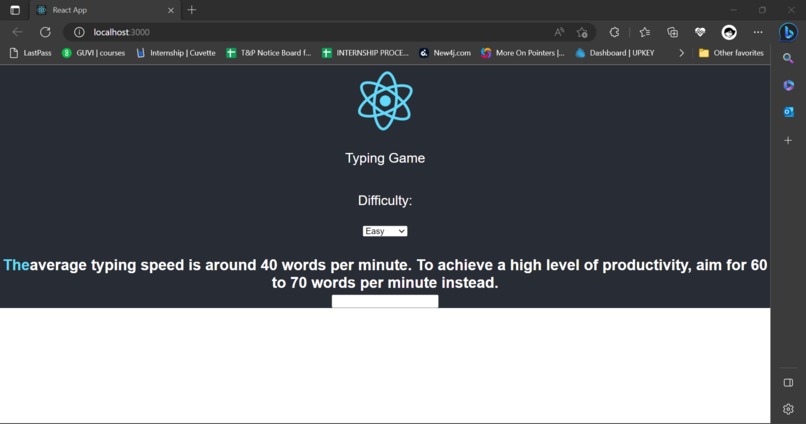Close the React App tab
Viewport: 806px width, 424px height.
click(171, 10)
